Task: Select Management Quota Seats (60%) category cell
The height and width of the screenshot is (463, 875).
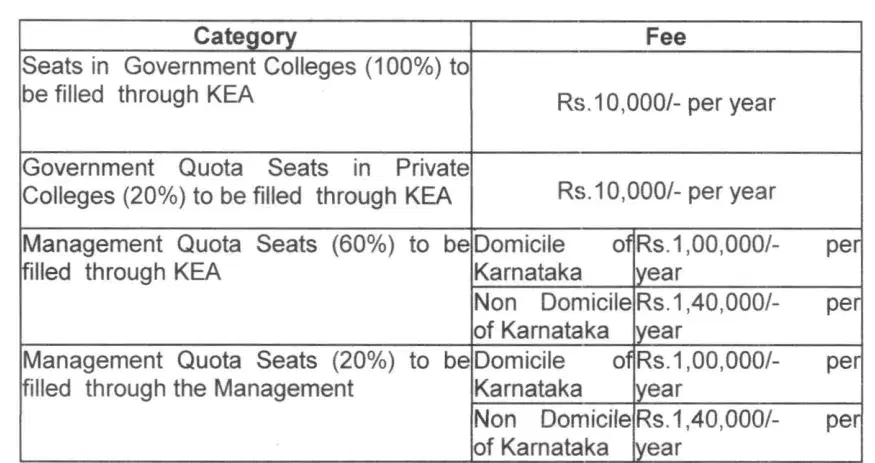Action: pos(245,259)
